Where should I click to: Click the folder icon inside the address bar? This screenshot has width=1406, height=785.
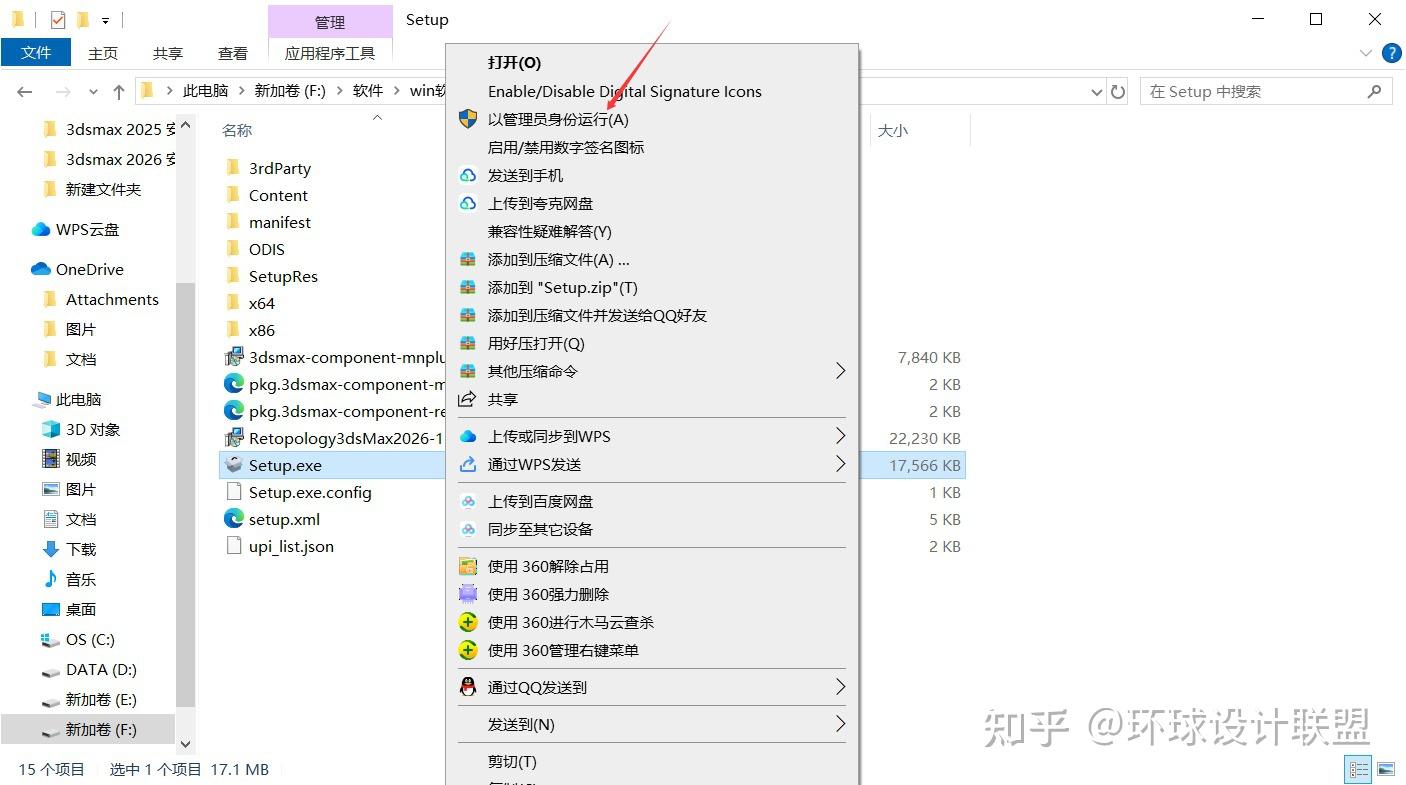[149, 91]
